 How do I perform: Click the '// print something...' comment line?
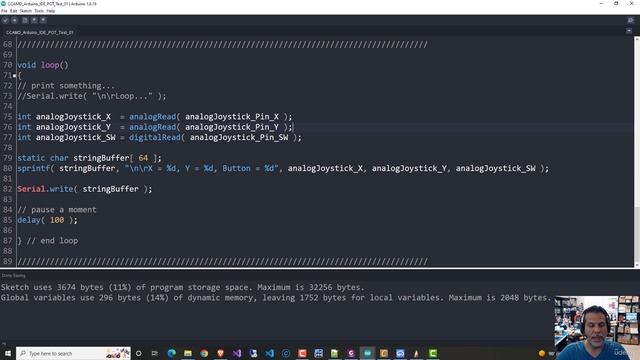pyautogui.click(x=66, y=86)
